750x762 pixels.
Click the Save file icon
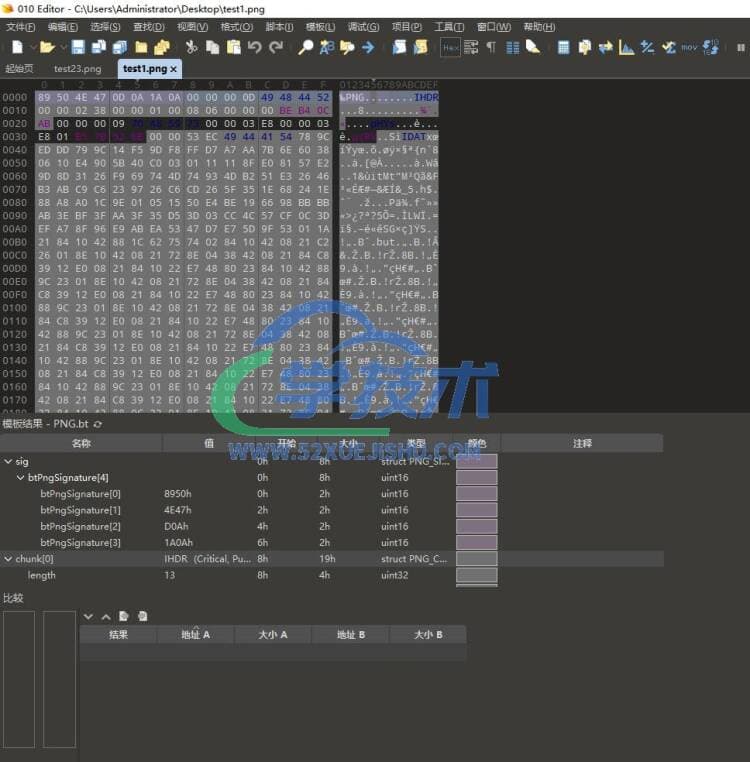click(78, 47)
